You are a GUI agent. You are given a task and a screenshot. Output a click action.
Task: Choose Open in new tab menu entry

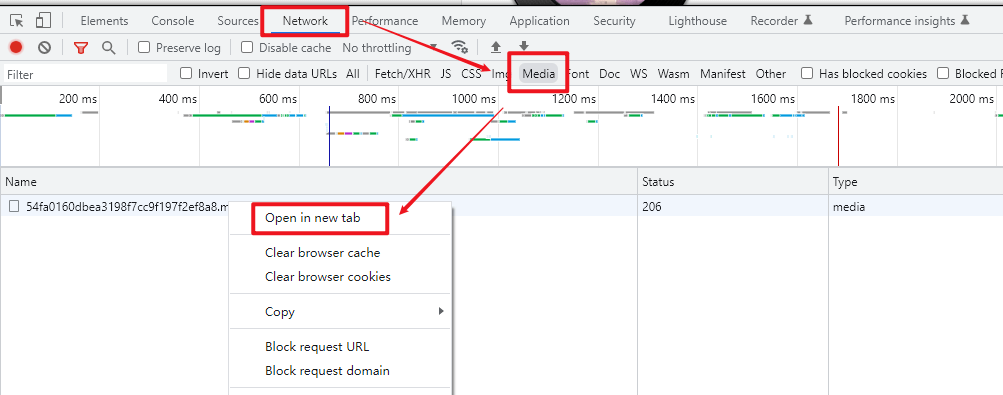313,218
